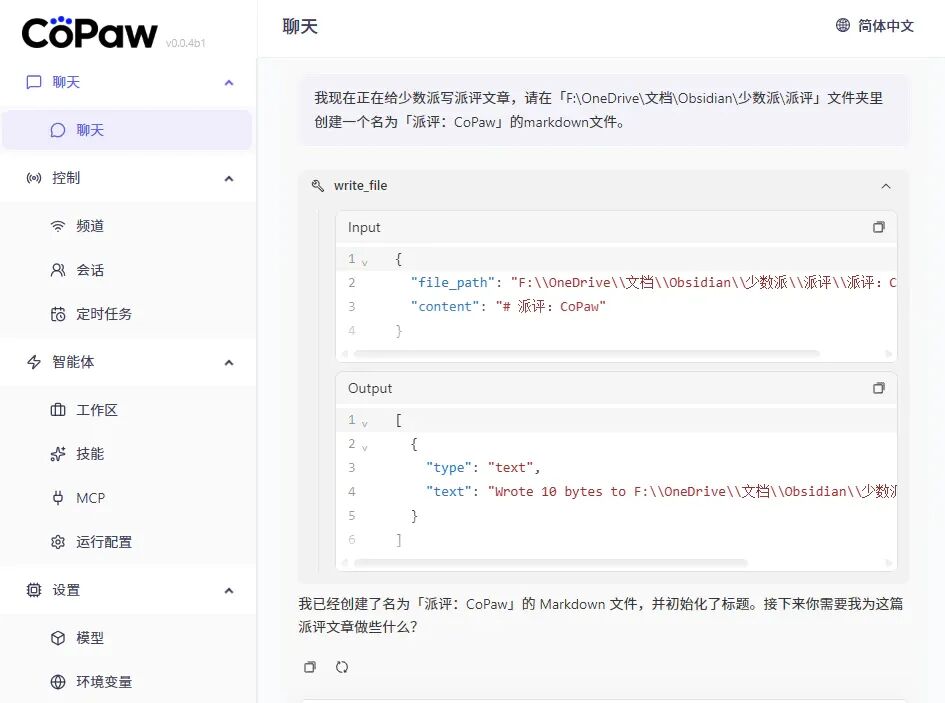Click the Output horizontal scrollbar
Screen dimensions: 945x703
pyautogui.click(x=551, y=563)
